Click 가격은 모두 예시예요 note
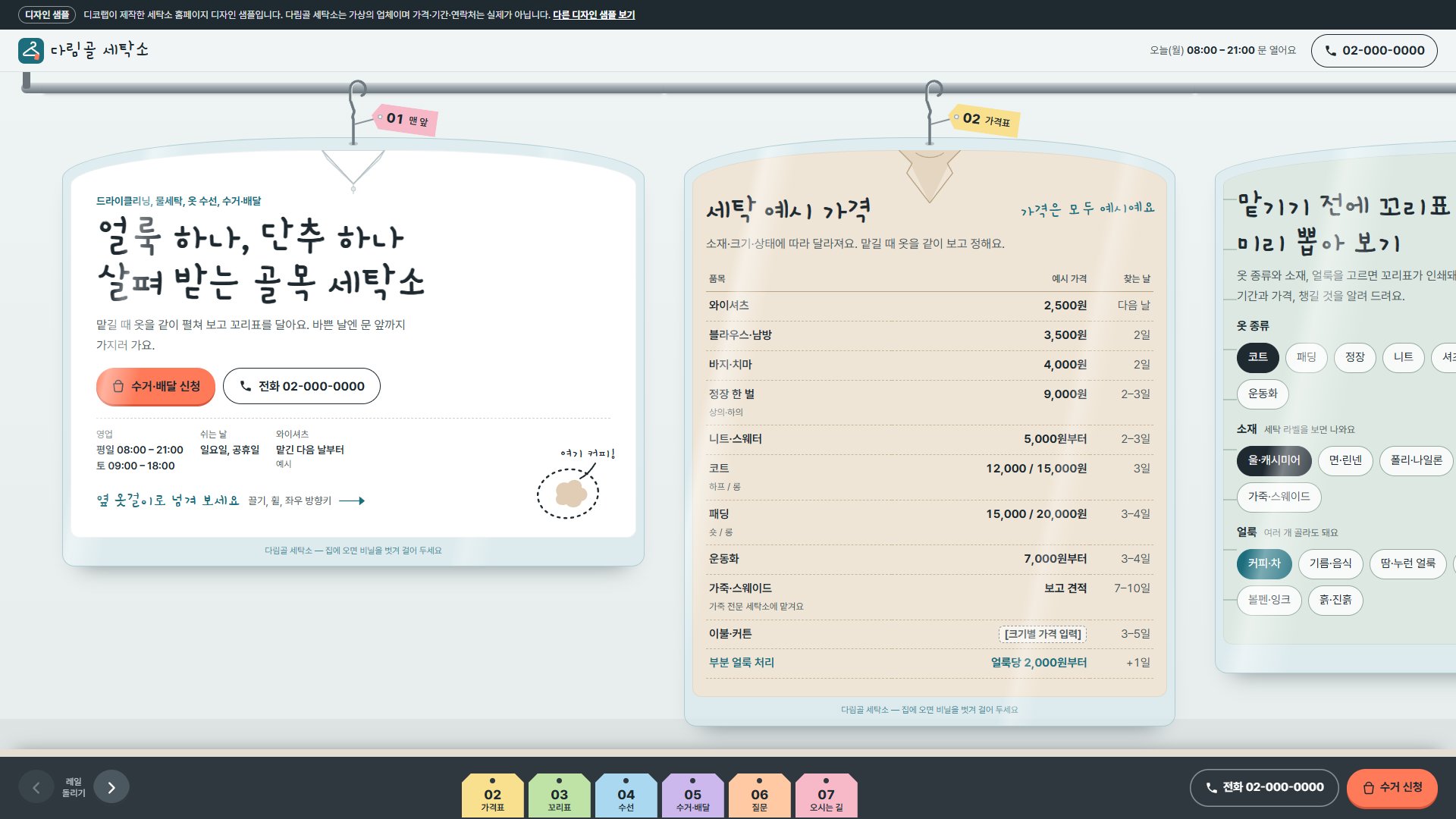The width and height of the screenshot is (1456, 819). [x=1087, y=209]
